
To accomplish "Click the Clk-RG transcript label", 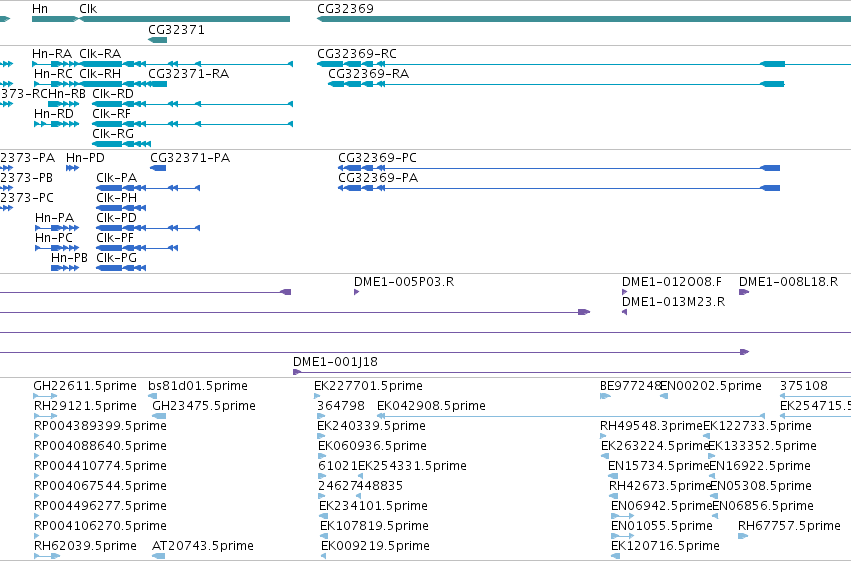I will pos(113,134).
